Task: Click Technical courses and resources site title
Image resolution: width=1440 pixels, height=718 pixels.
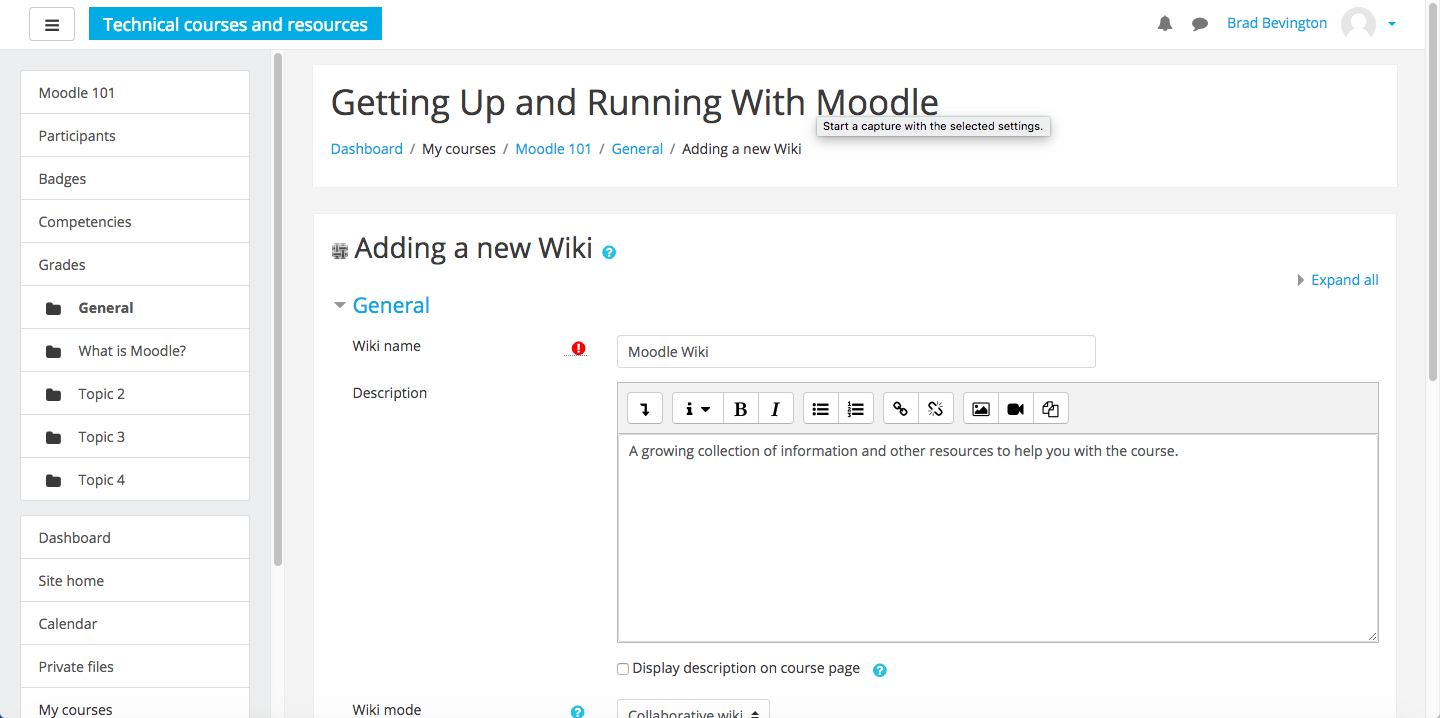Action: (235, 24)
